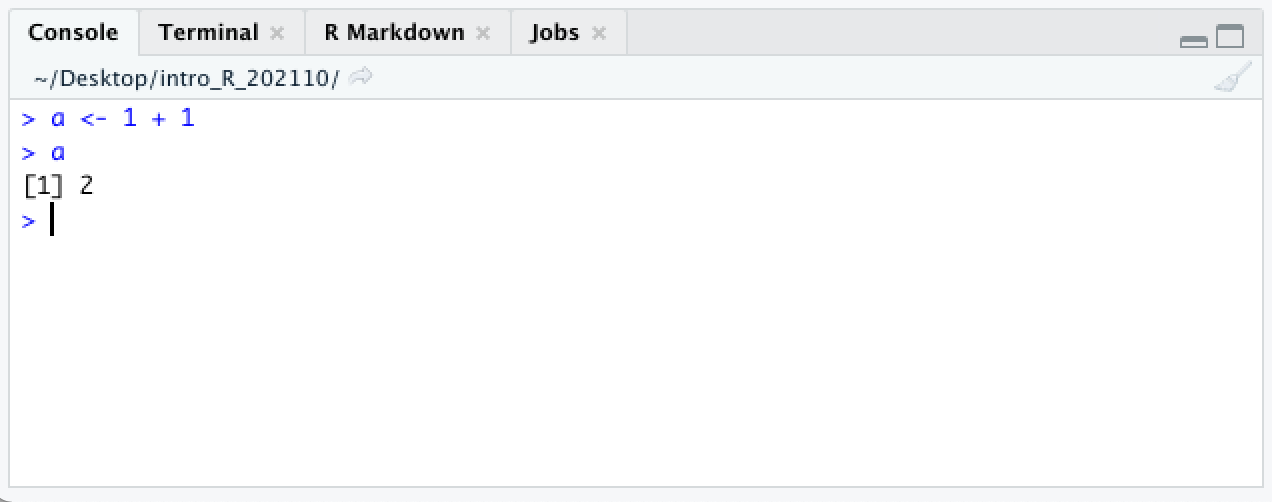The image size is (1272, 502).
Task: Place the cursor at the empty console prompt
Action: pos(51,221)
